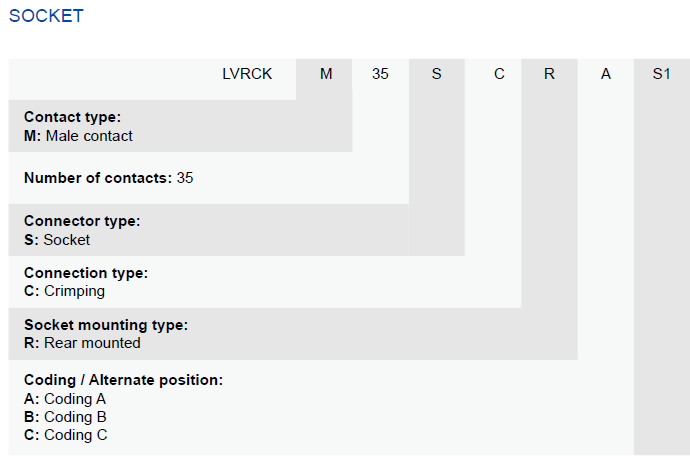Select the S code cell in header

coord(437,74)
